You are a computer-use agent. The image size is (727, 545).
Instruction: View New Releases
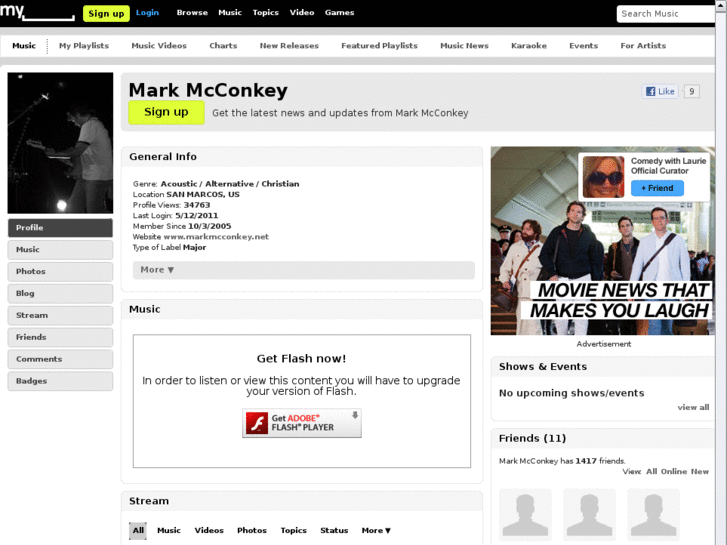[289, 45]
